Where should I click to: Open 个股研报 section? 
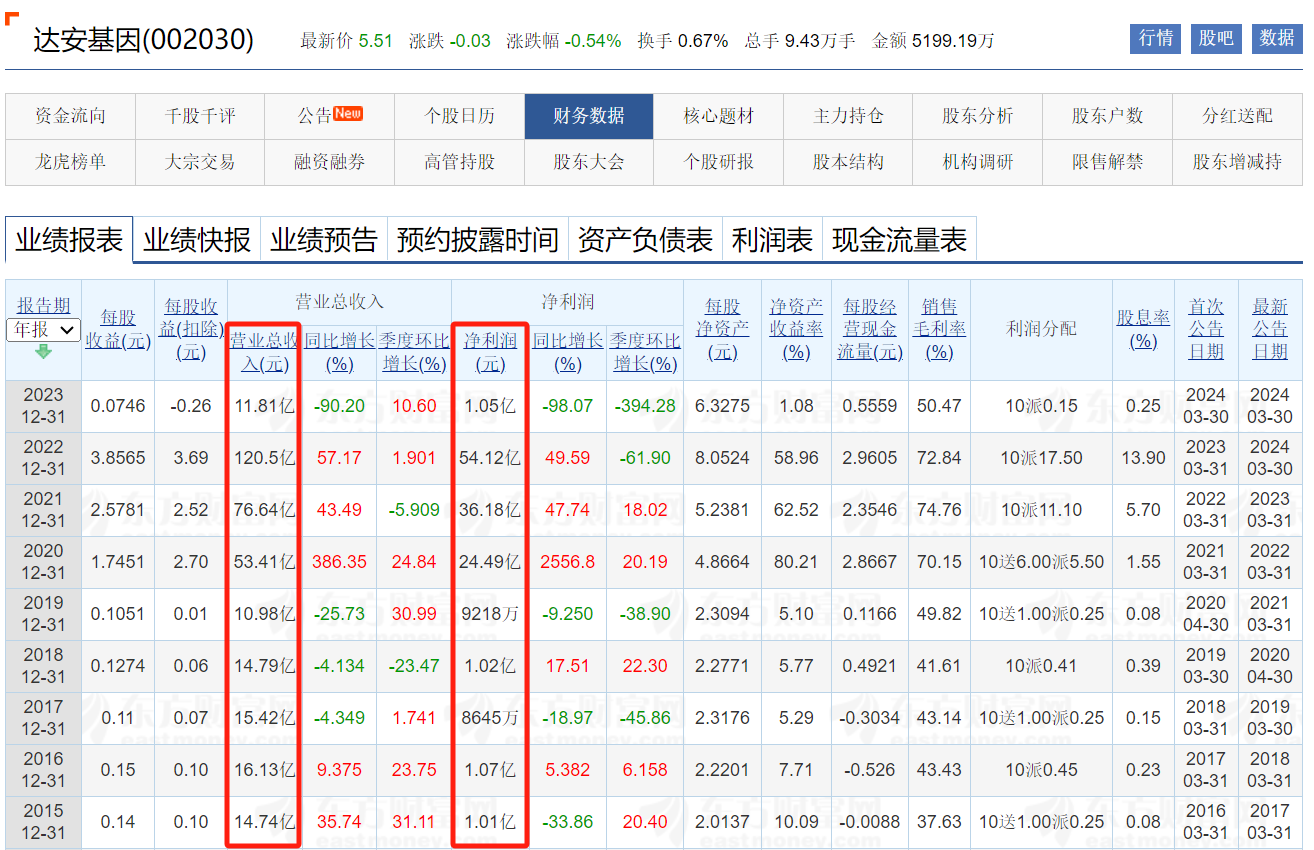click(x=718, y=162)
